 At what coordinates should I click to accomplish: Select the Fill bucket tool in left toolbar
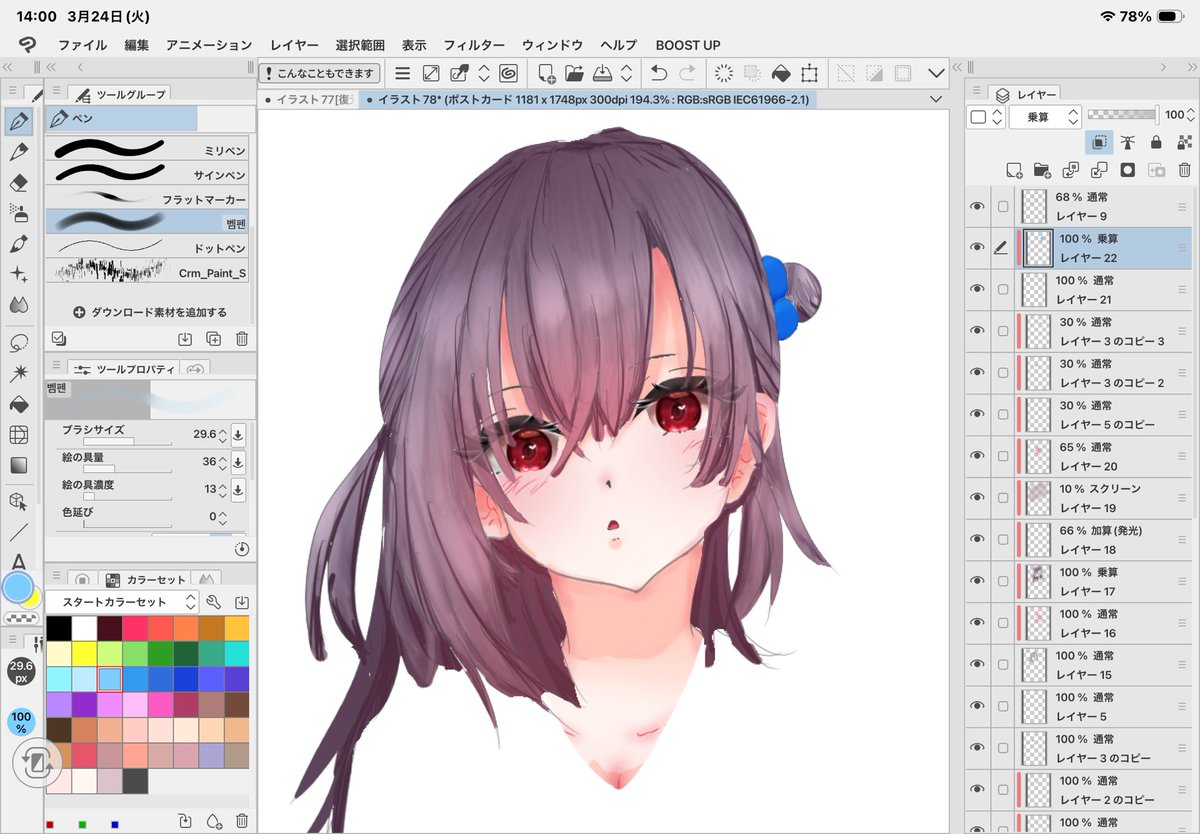[18, 404]
